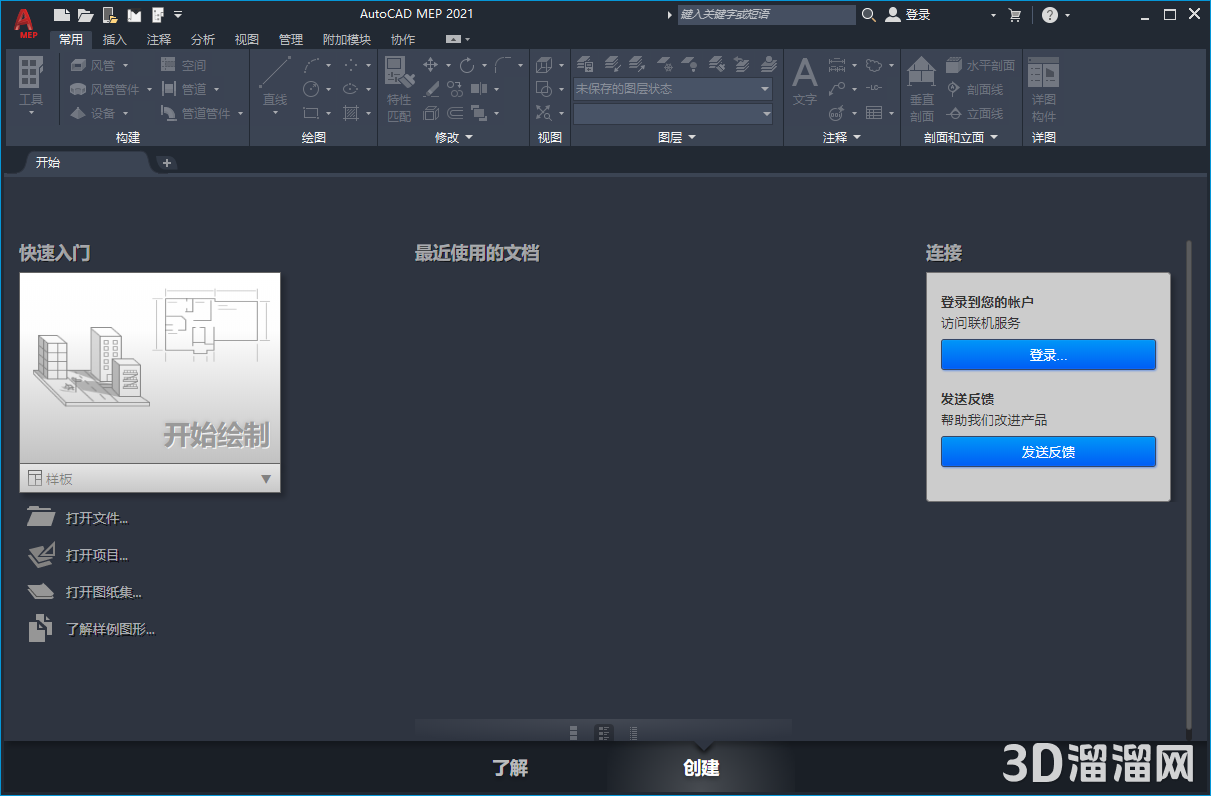Switch to the 视图 ribbon tab
Screen dimensions: 1211x796
point(247,40)
